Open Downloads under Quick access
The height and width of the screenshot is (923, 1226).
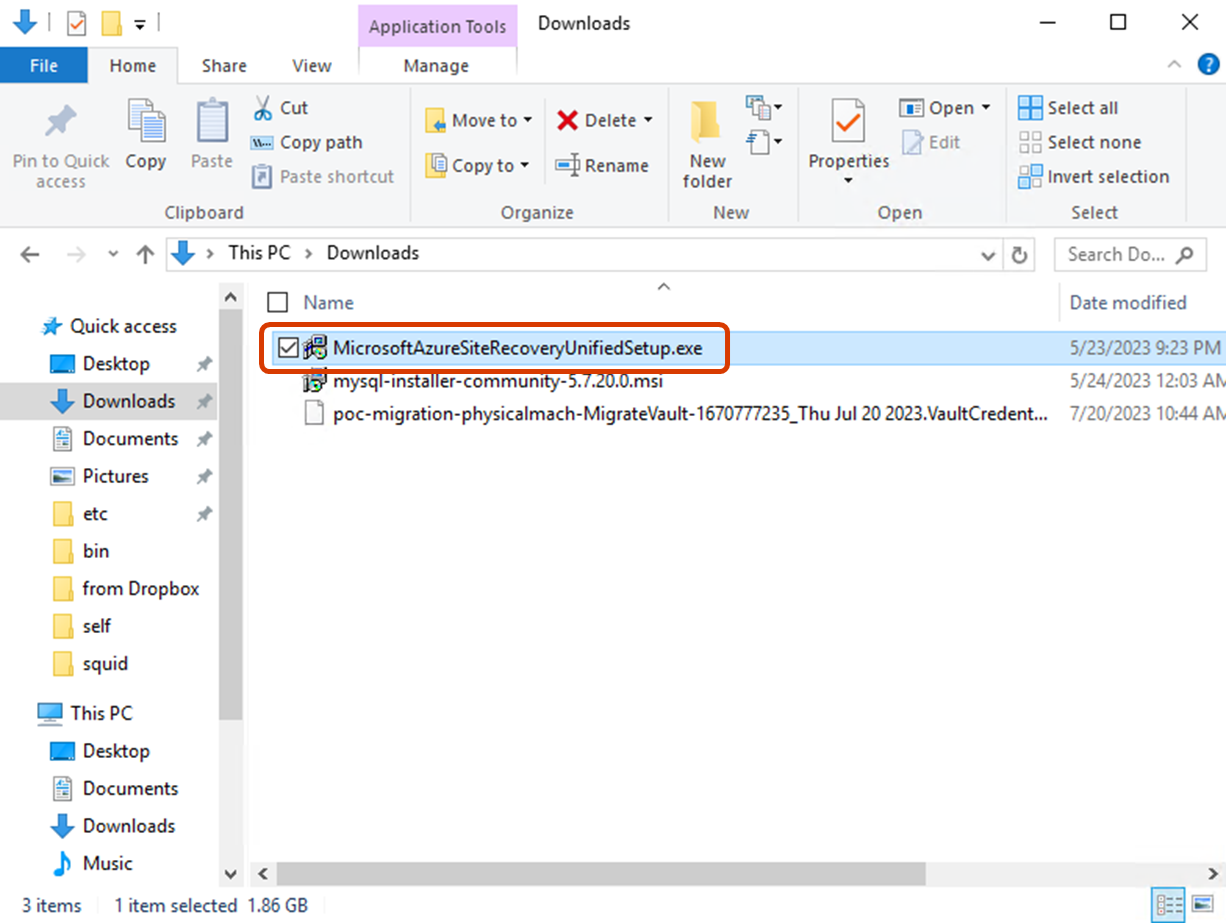(129, 401)
